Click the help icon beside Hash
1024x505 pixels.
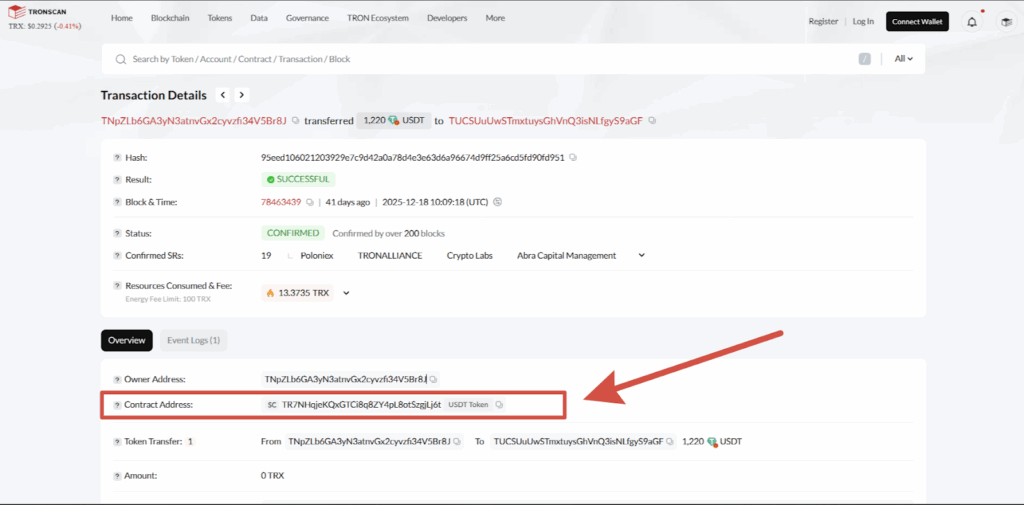pos(117,158)
